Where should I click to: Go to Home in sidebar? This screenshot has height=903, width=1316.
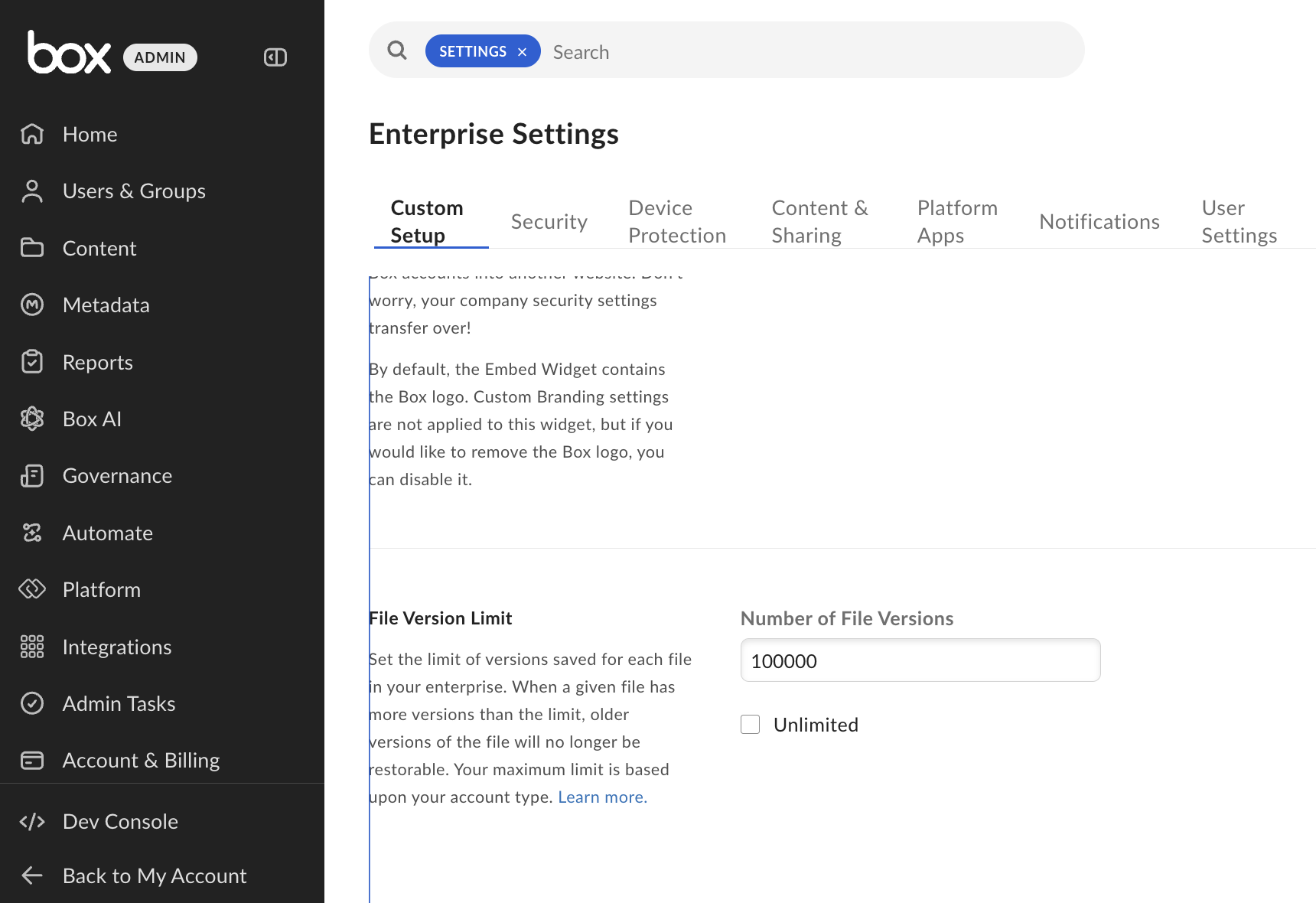click(x=90, y=135)
